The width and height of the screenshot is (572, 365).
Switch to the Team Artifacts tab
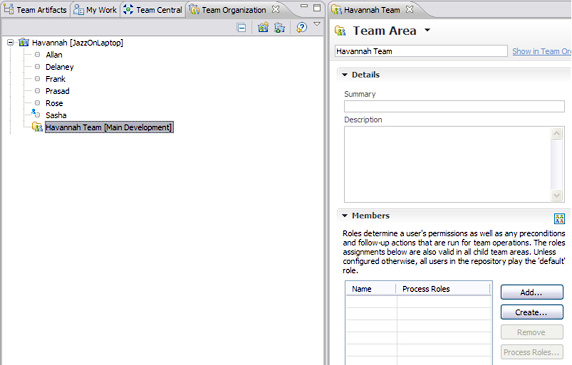point(35,9)
